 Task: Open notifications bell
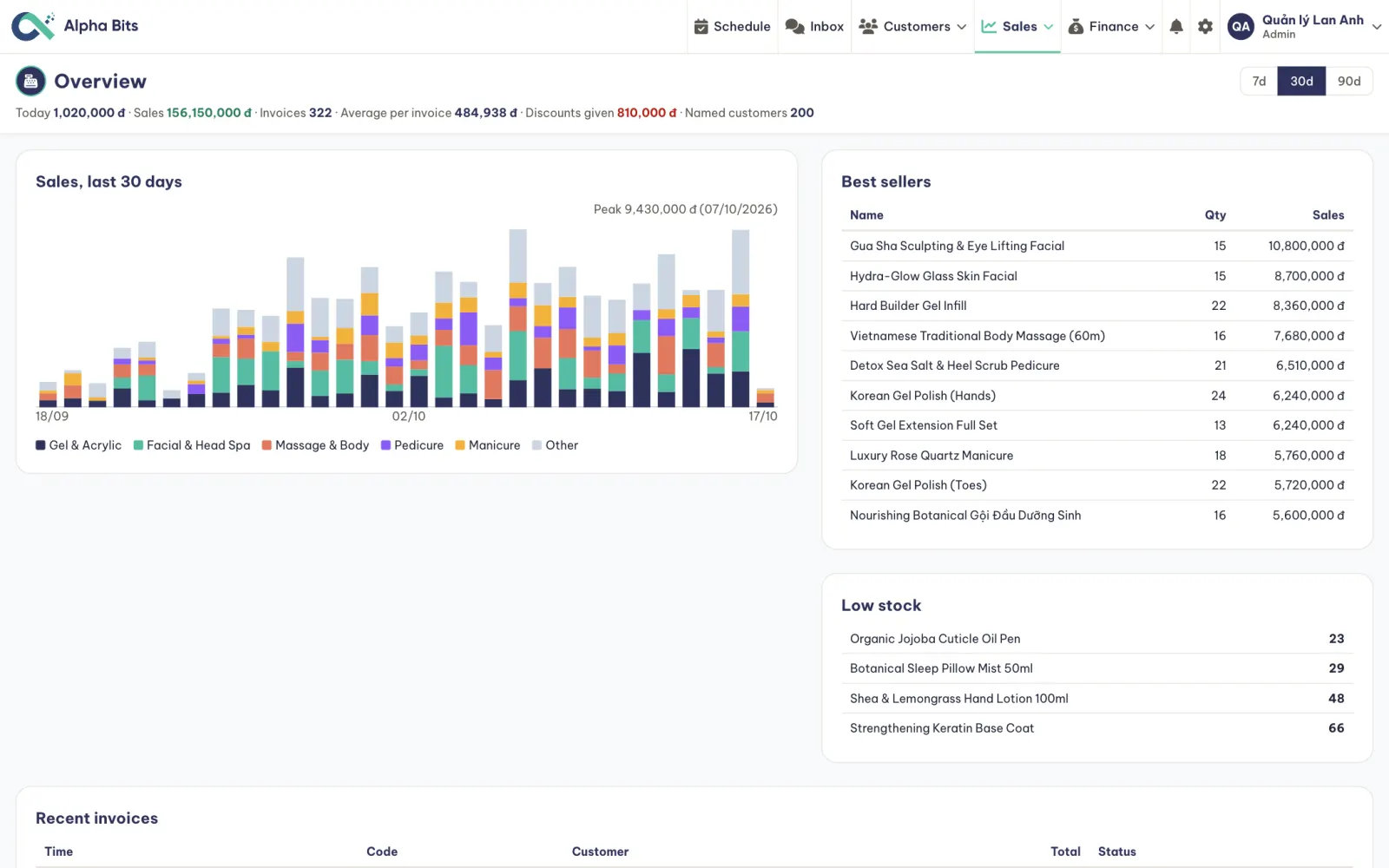pyautogui.click(x=1176, y=27)
